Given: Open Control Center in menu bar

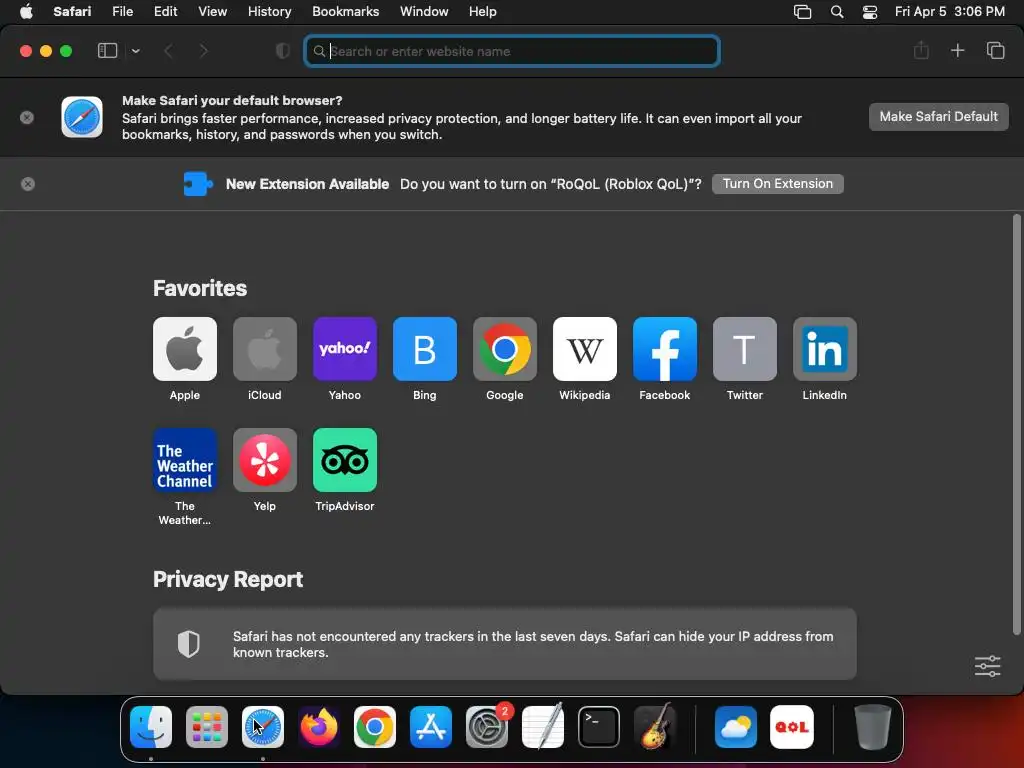Looking at the screenshot, I should coord(870,12).
